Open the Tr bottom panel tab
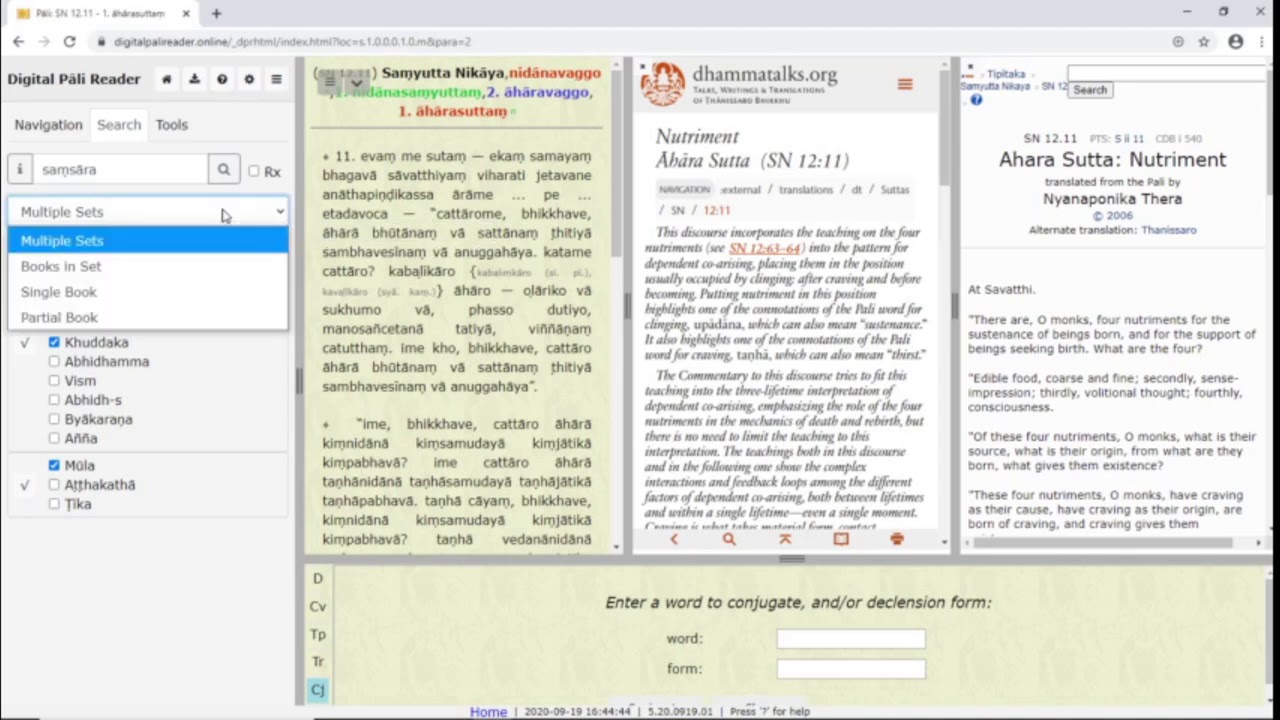Screen dimensions: 1280x720 318,662
